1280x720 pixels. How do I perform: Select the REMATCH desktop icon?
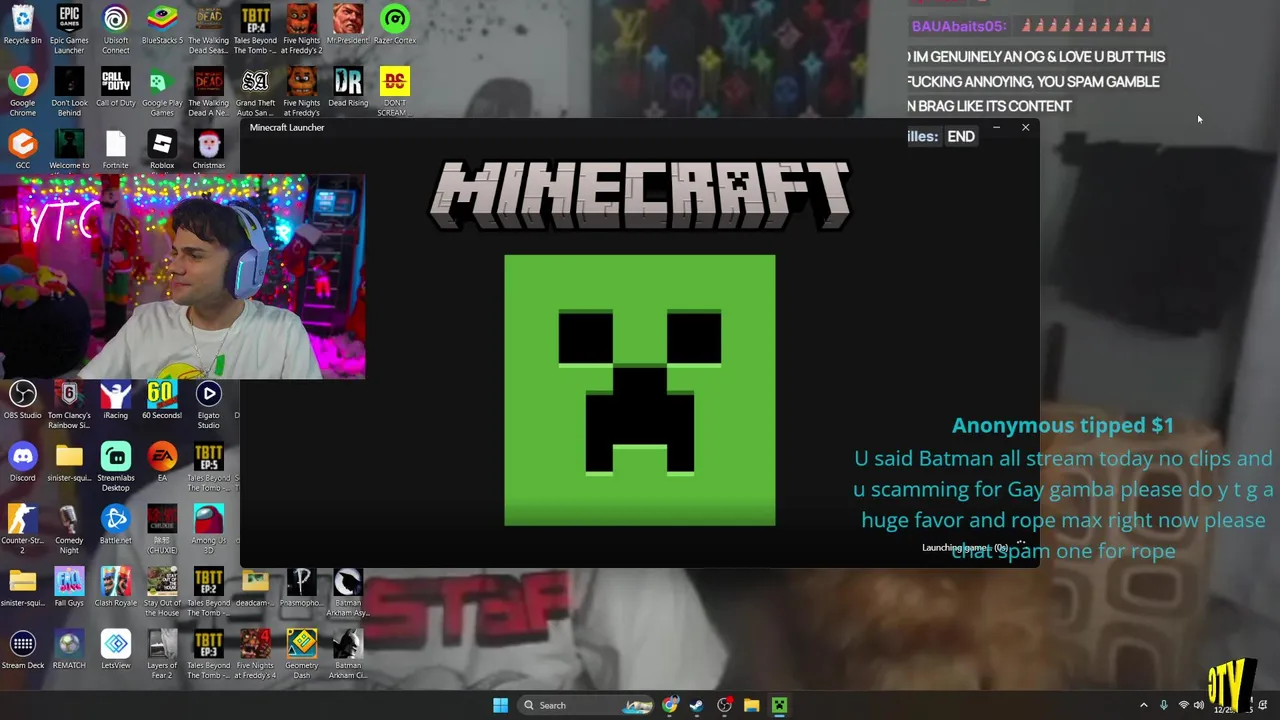[69, 650]
